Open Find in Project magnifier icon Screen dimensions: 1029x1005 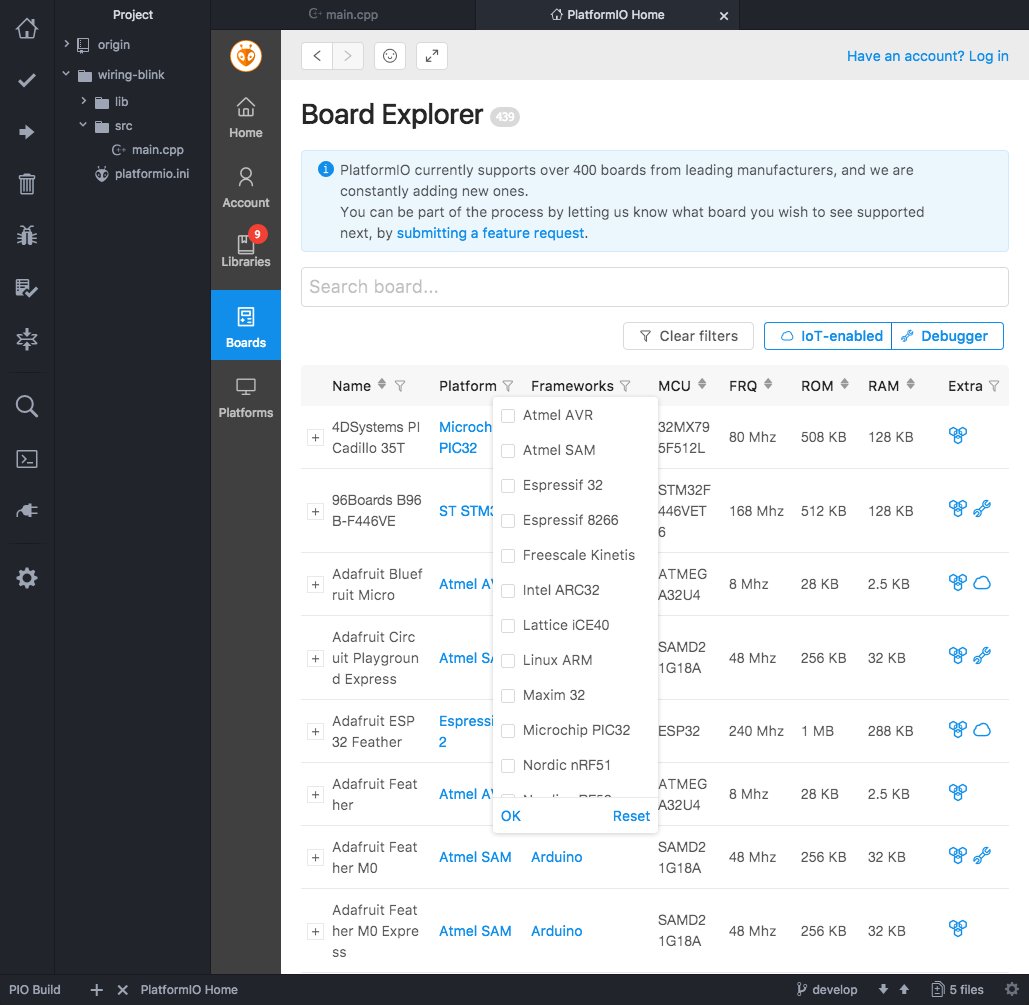click(x=27, y=406)
